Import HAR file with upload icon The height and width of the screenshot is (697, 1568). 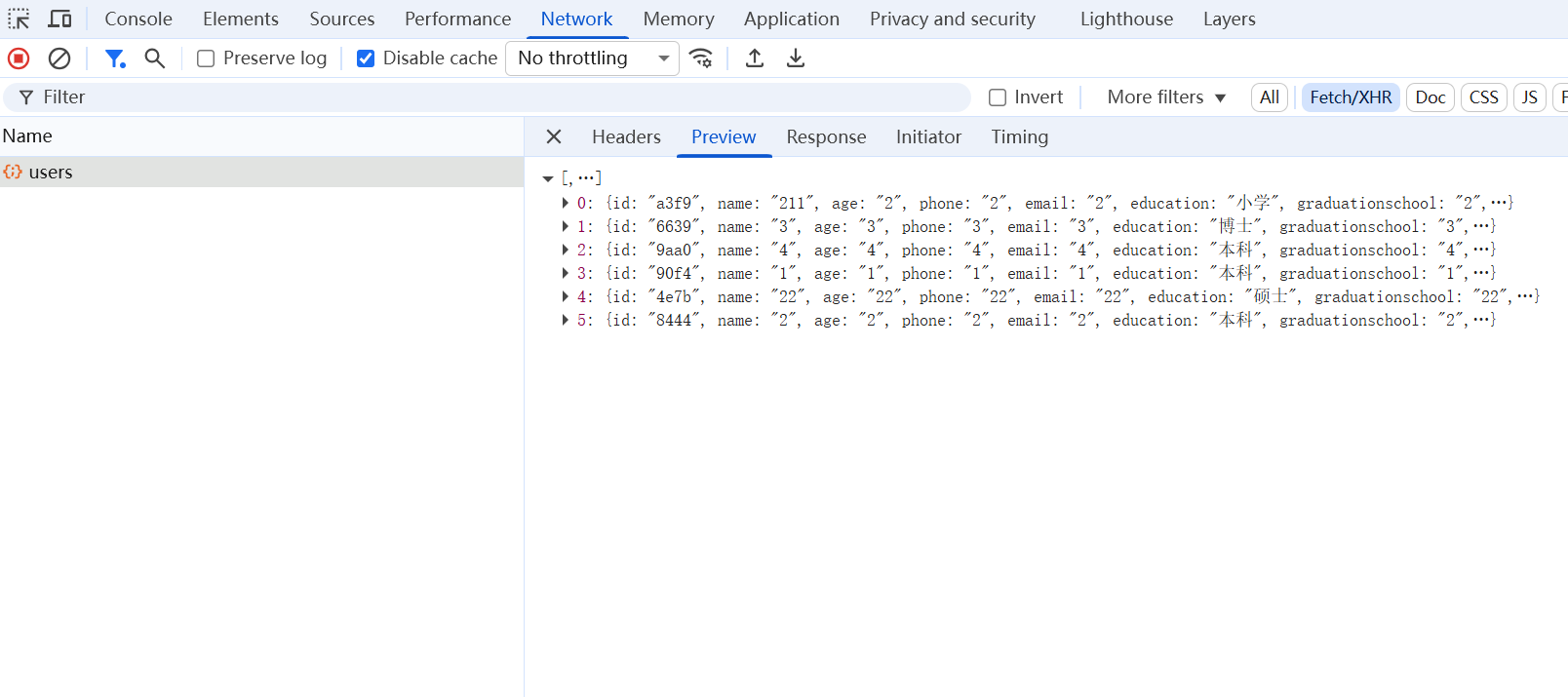tap(755, 58)
